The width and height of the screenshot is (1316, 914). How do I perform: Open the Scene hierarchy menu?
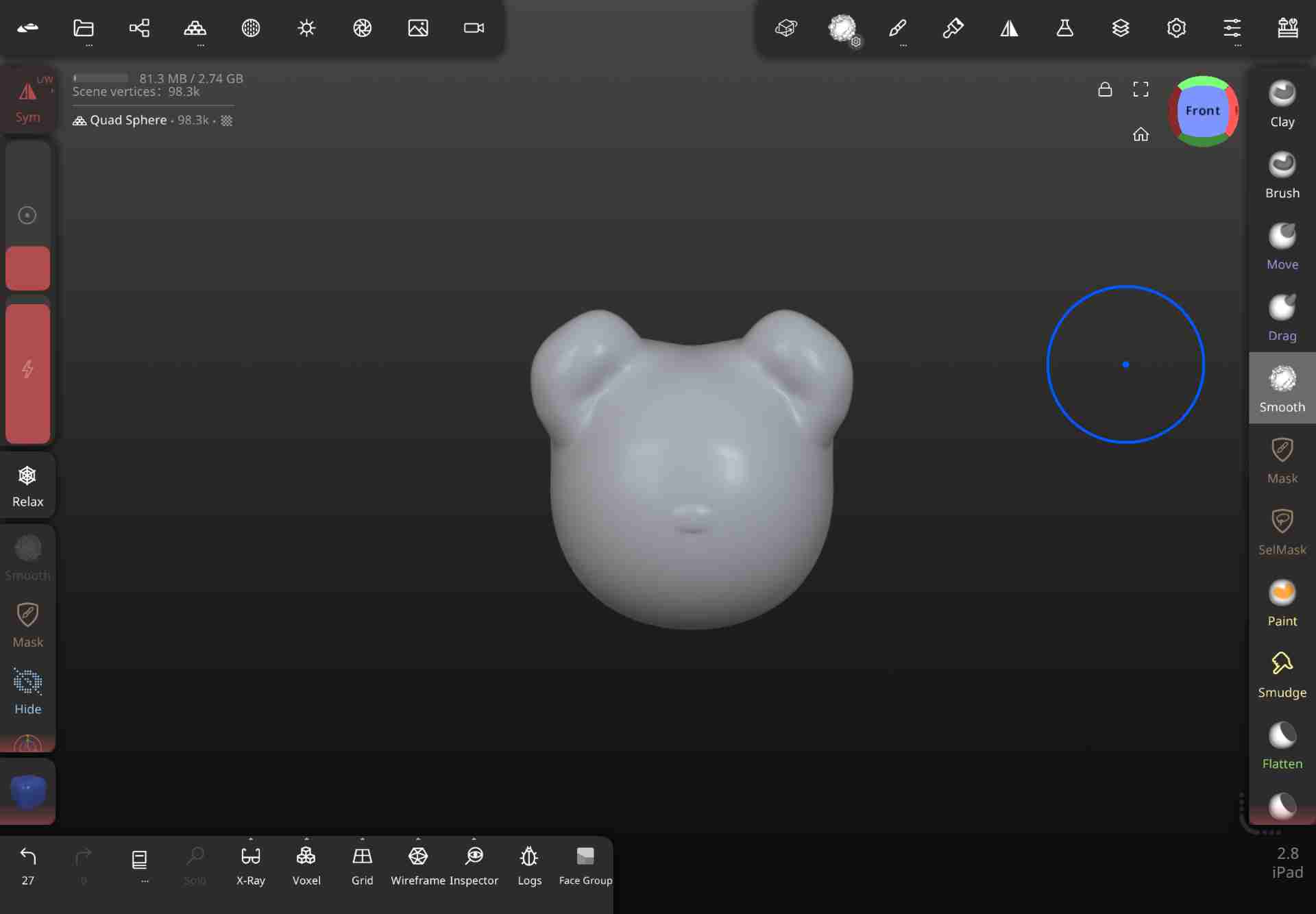(139, 28)
